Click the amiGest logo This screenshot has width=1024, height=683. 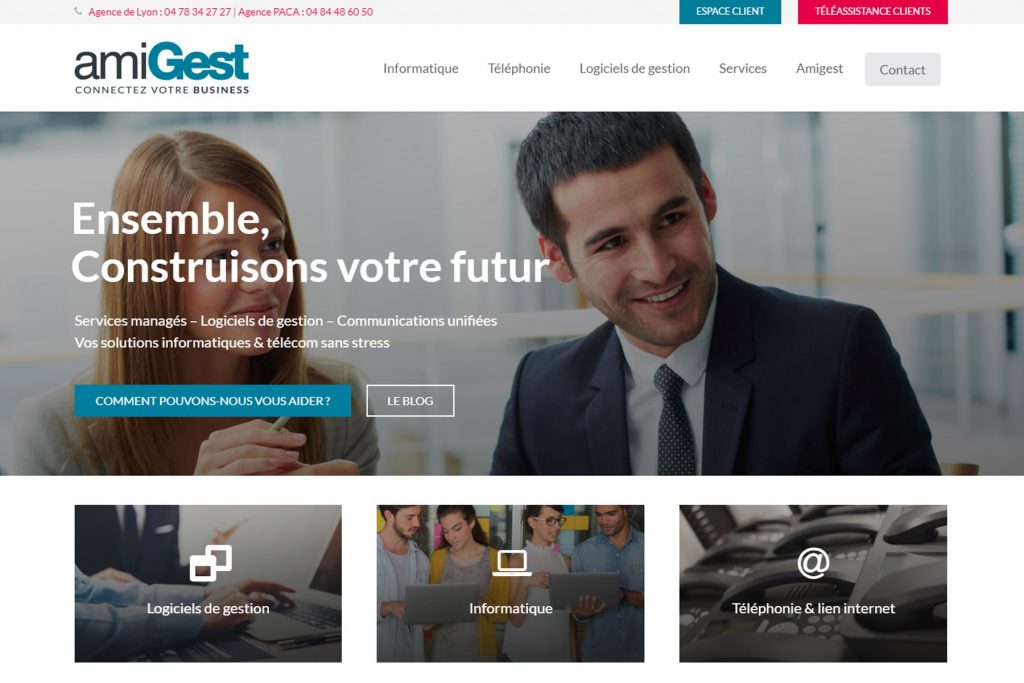[161, 68]
